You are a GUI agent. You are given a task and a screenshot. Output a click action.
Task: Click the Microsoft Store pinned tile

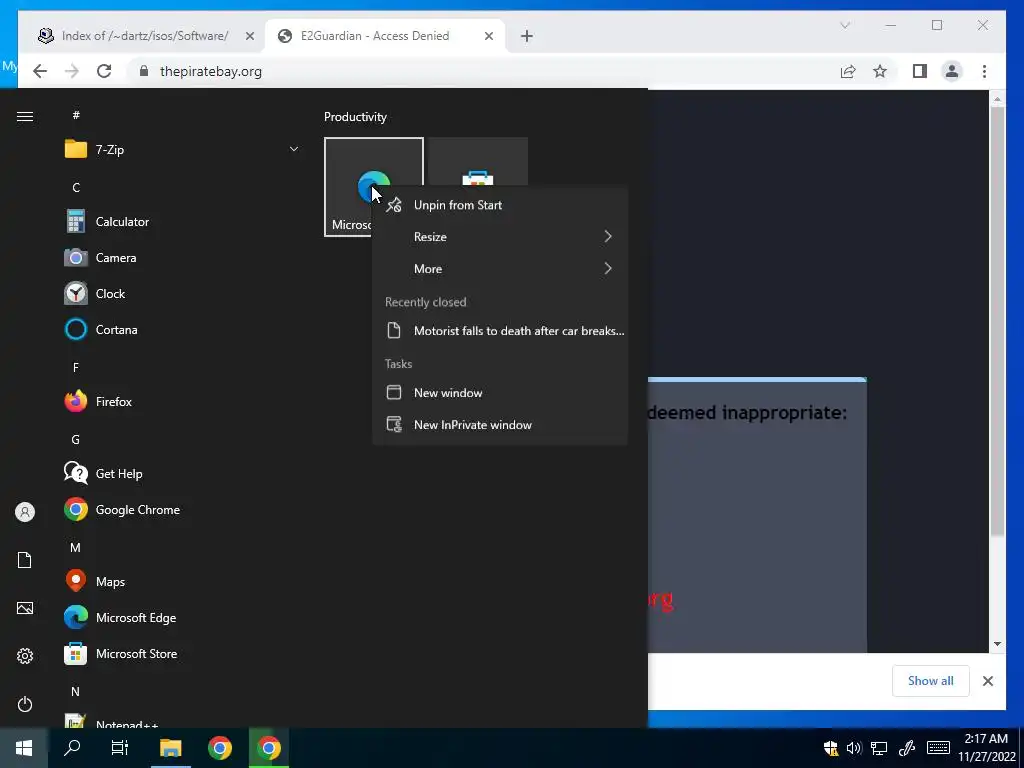(x=478, y=162)
